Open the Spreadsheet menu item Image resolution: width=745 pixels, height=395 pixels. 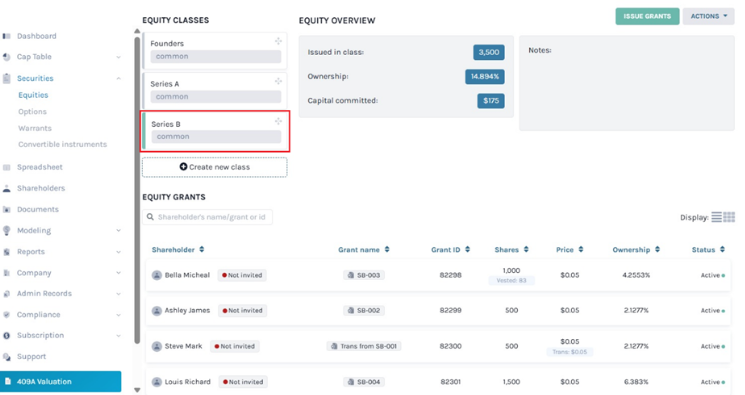[x=40, y=167]
